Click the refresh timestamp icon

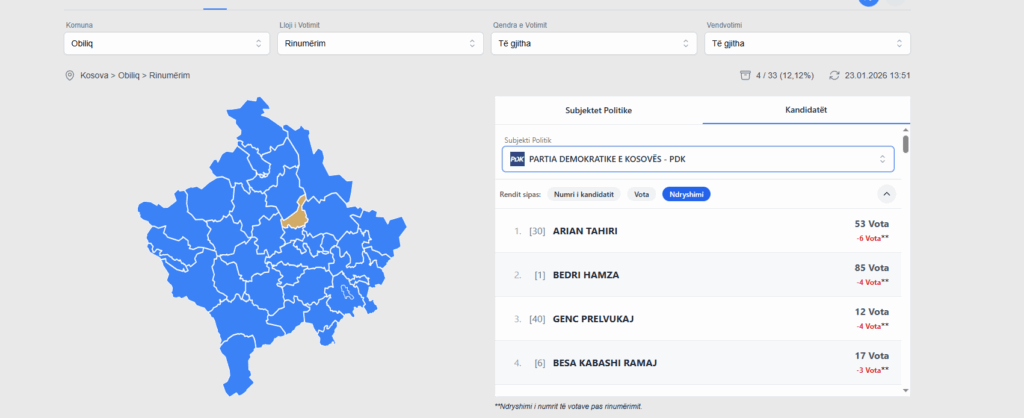pos(834,76)
